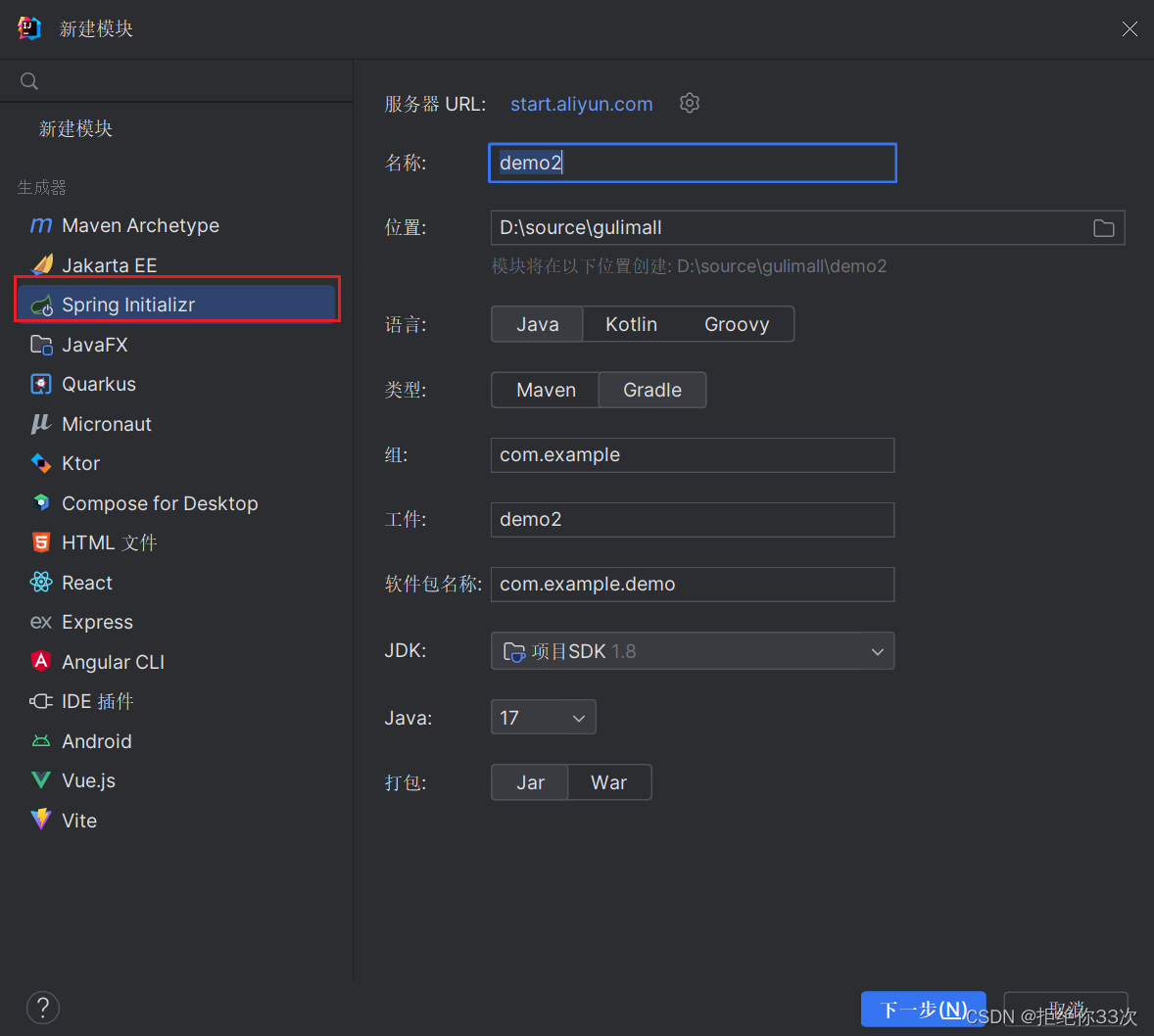
Task: Click the Angular CLI shield icon
Action: (41, 662)
